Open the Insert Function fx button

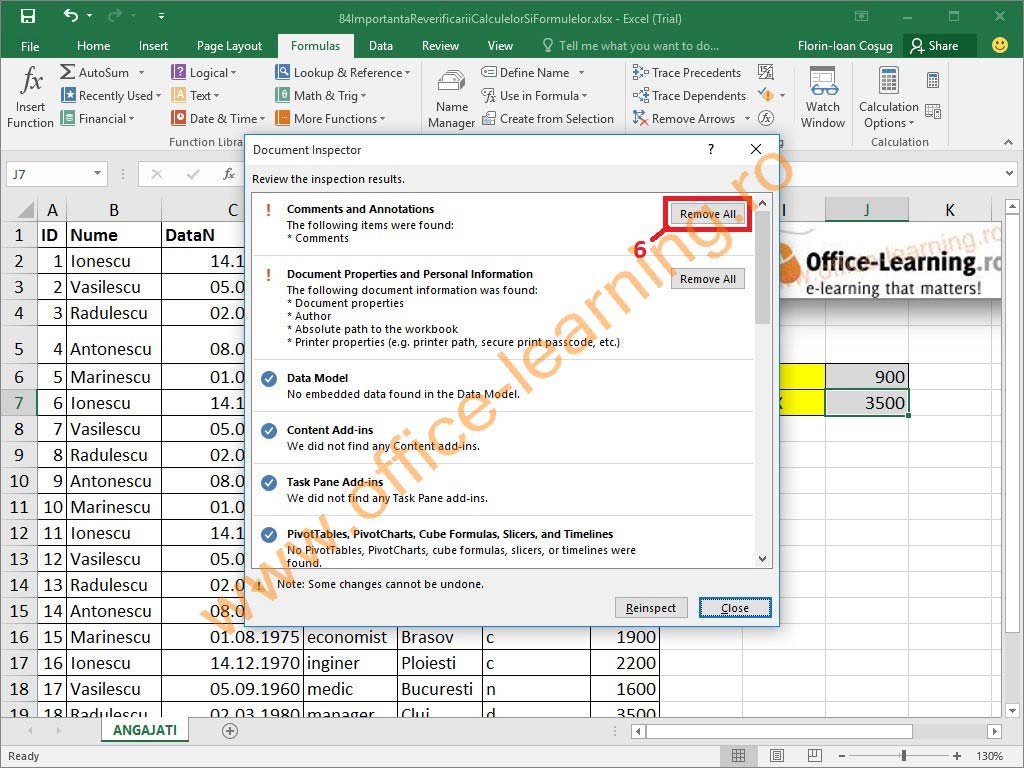[31, 96]
